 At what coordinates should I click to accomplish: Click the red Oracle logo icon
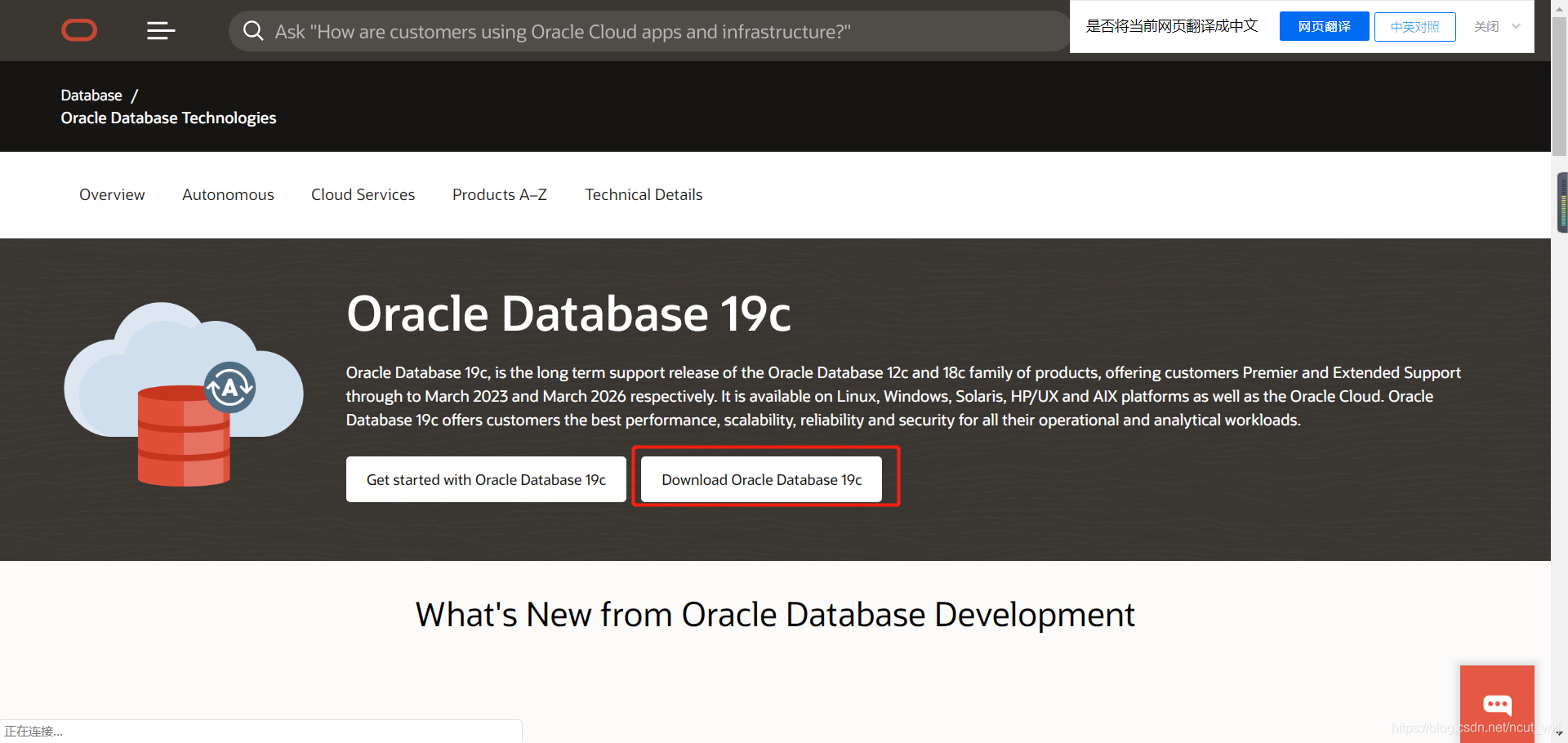click(79, 31)
